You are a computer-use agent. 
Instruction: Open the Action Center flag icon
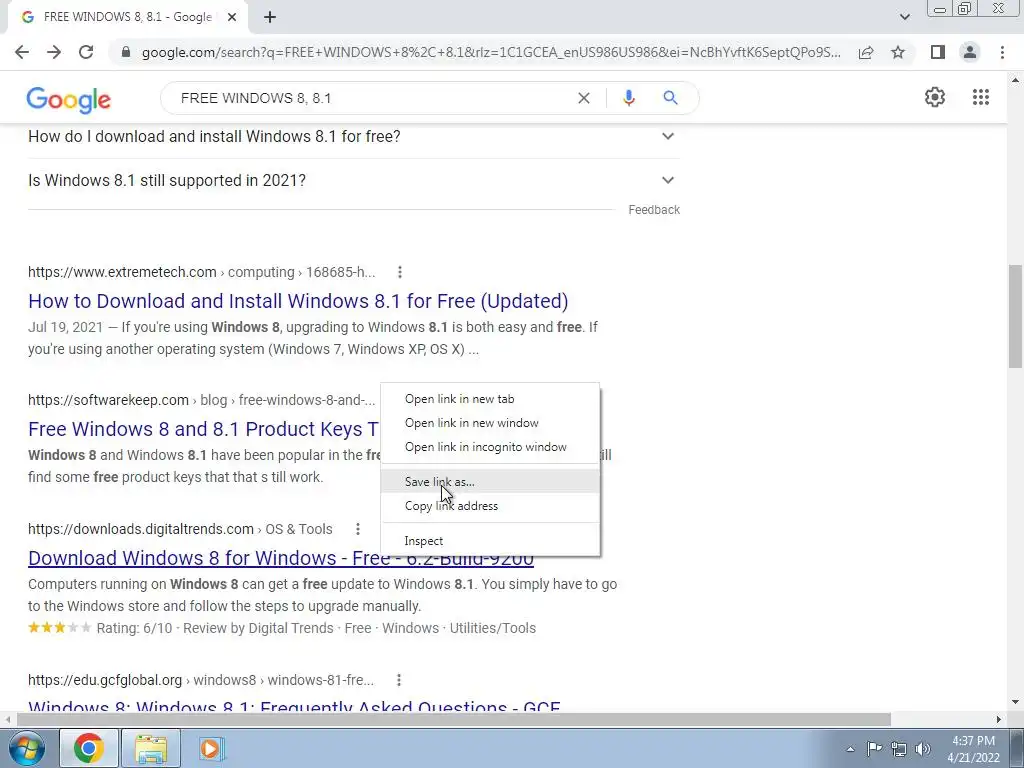(874, 748)
